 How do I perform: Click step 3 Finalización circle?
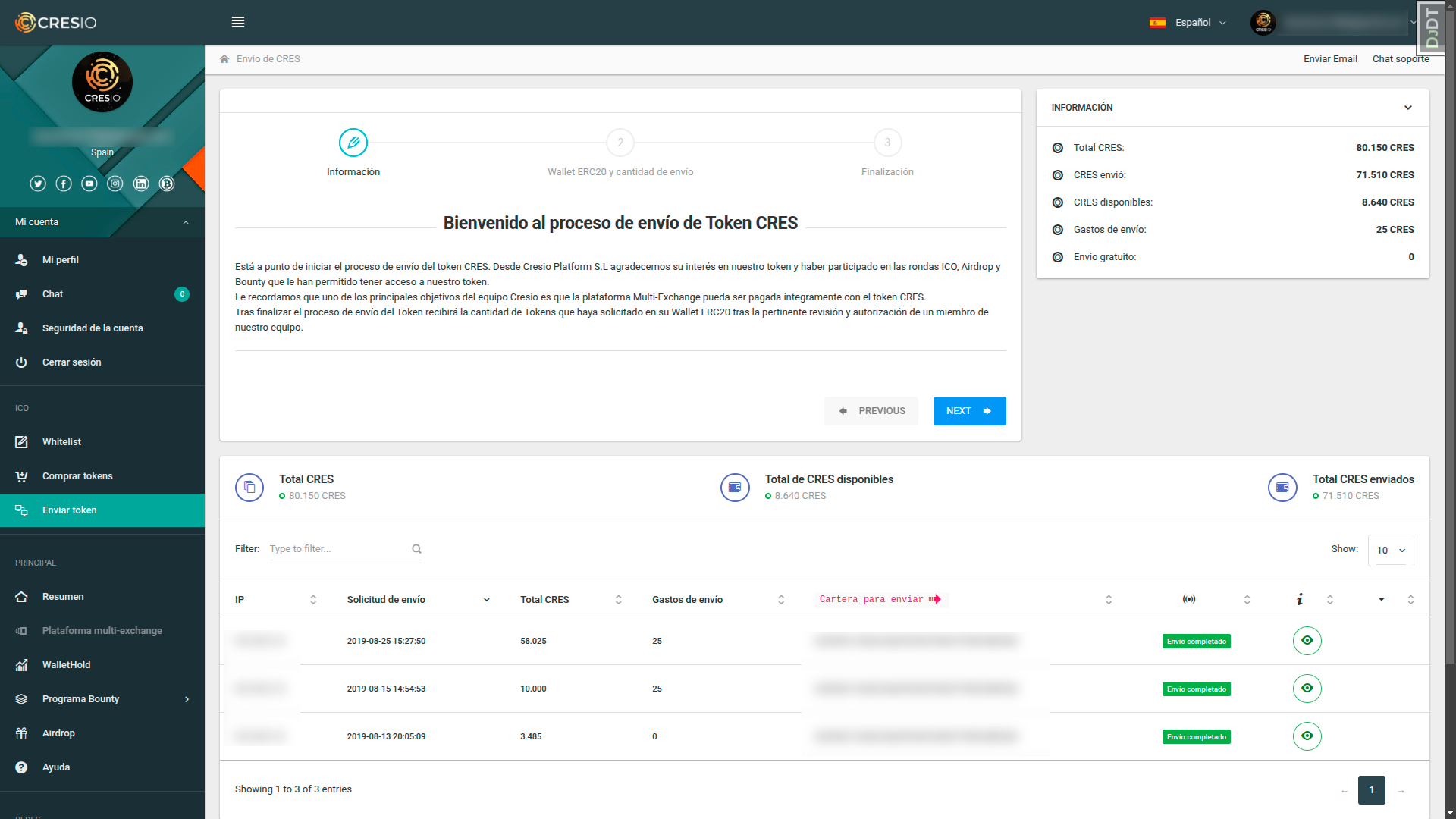[x=887, y=143]
